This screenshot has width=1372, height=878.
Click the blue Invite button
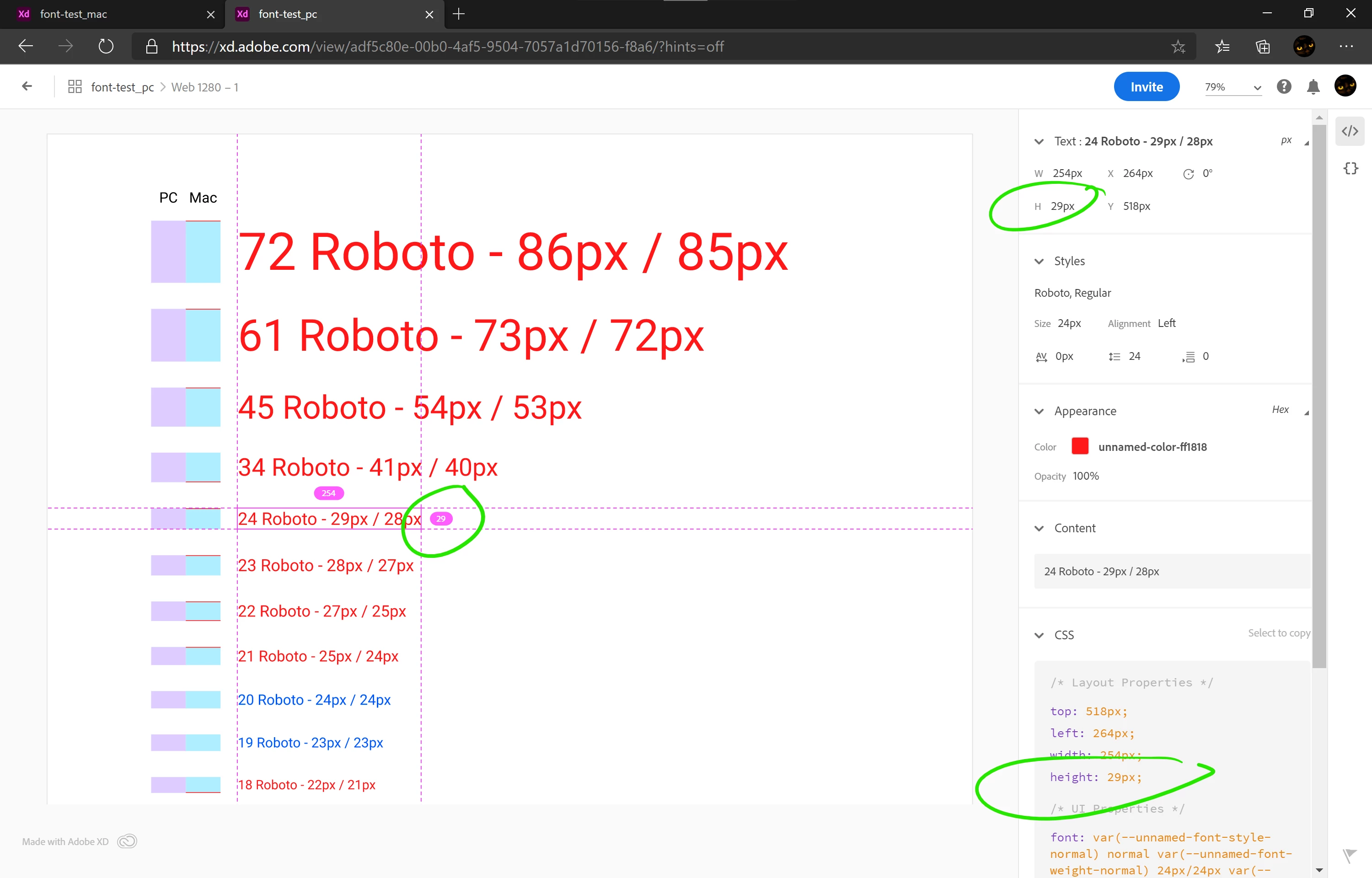click(x=1146, y=87)
